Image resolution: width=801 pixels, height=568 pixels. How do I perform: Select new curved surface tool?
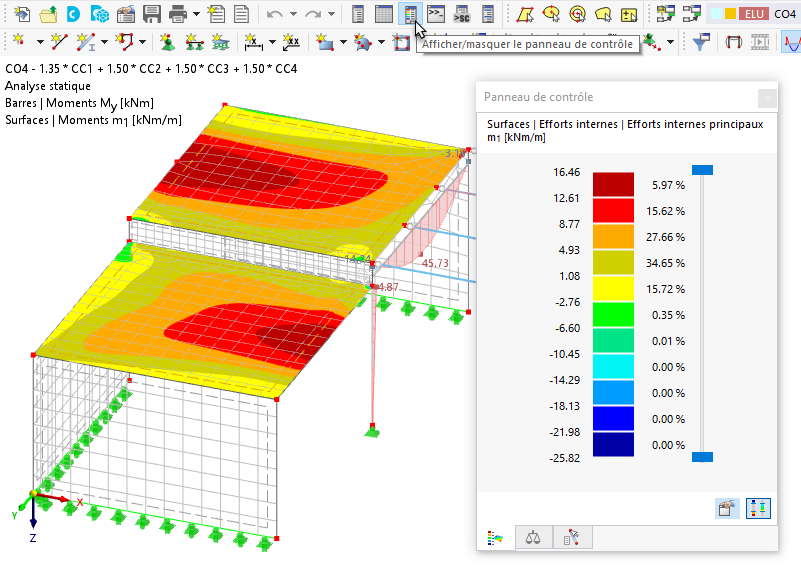point(363,42)
